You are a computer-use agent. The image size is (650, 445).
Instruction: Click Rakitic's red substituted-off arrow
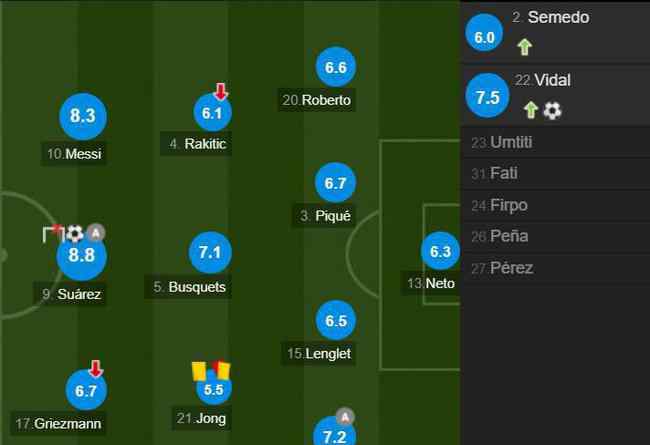(221, 91)
